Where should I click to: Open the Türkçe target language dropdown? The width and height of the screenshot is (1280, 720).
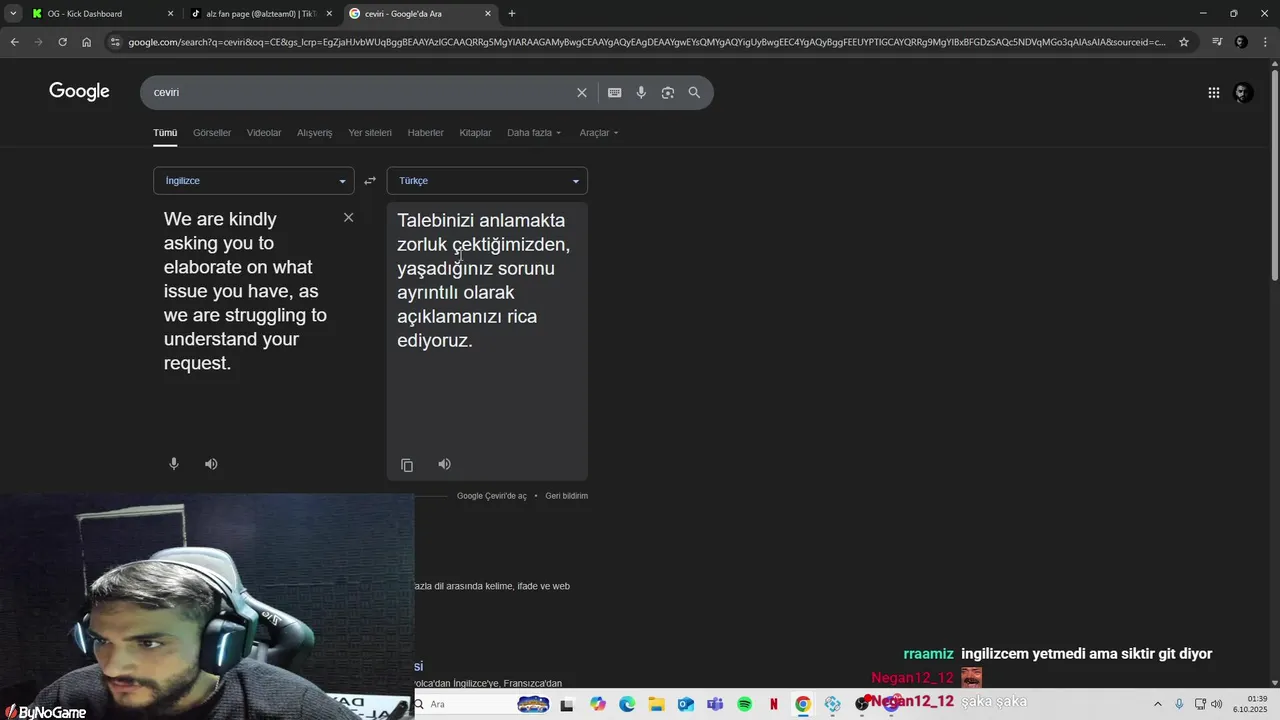coord(487,181)
